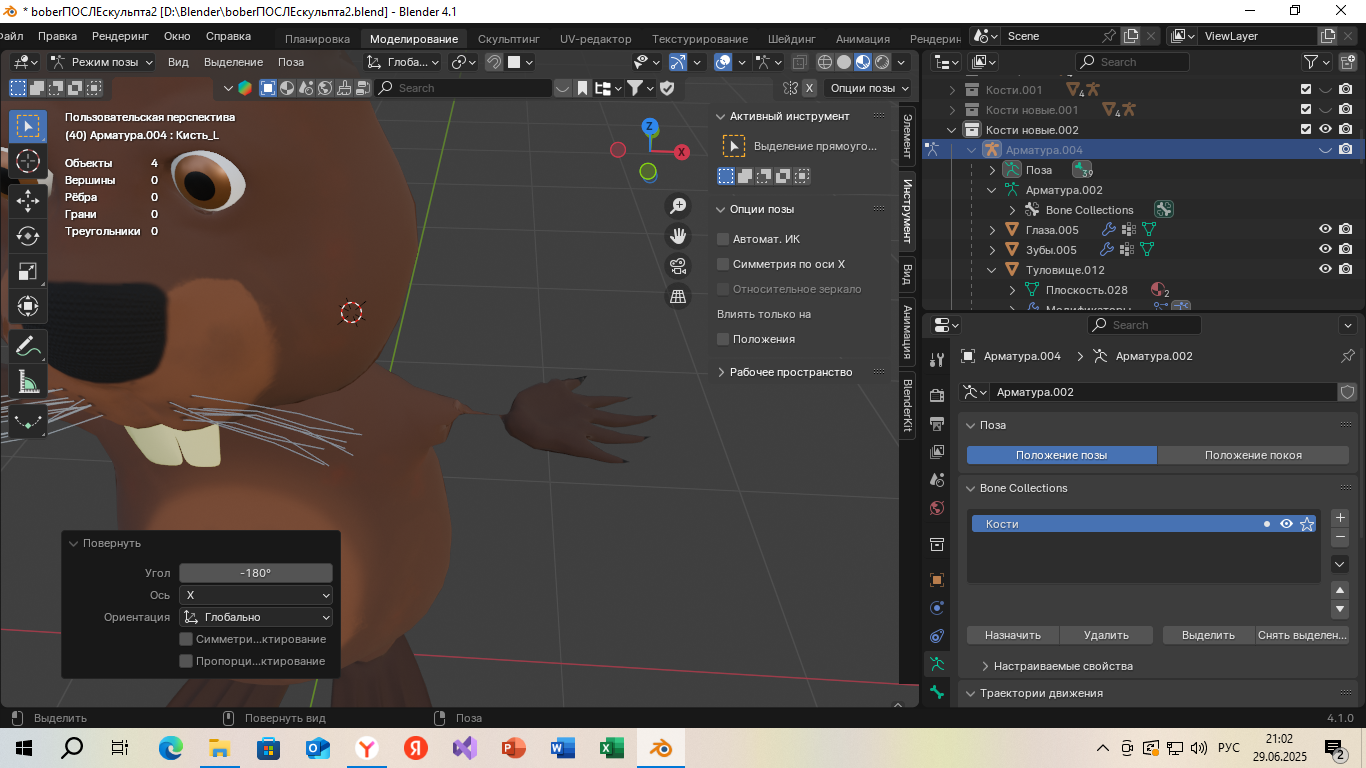Click the Угол -180° value field
The width and height of the screenshot is (1366, 768).
tap(256, 573)
